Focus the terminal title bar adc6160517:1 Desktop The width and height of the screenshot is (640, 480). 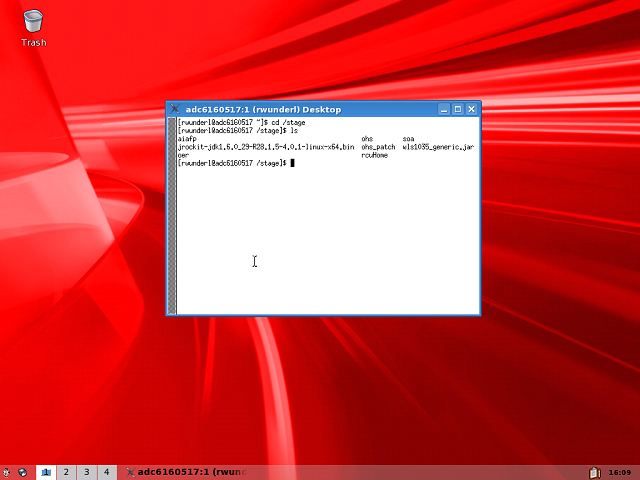[x=263, y=109]
